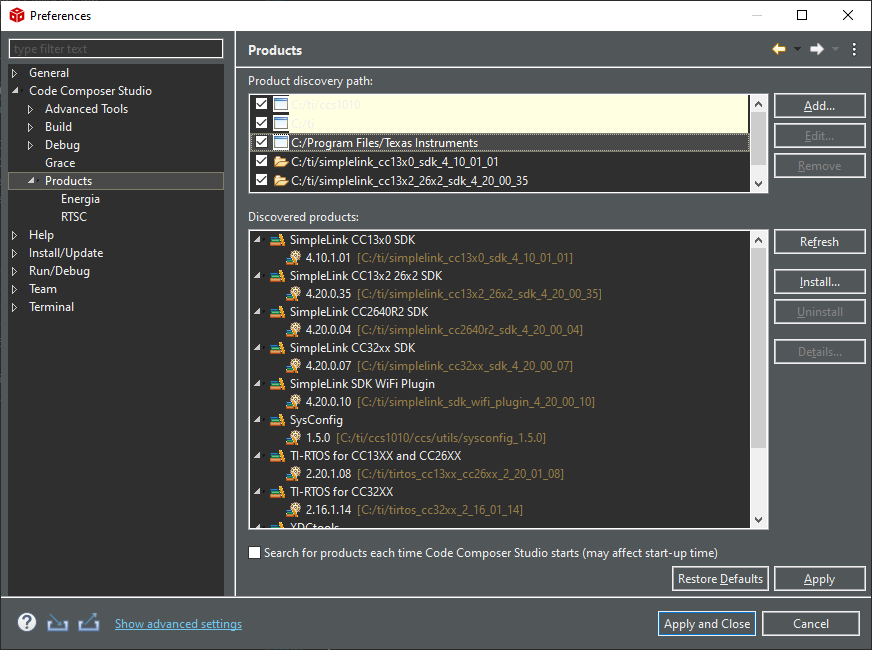The height and width of the screenshot is (650, 872).
Task: Click the 2.16.1.14 version icon
Action: tap(293, 509)
